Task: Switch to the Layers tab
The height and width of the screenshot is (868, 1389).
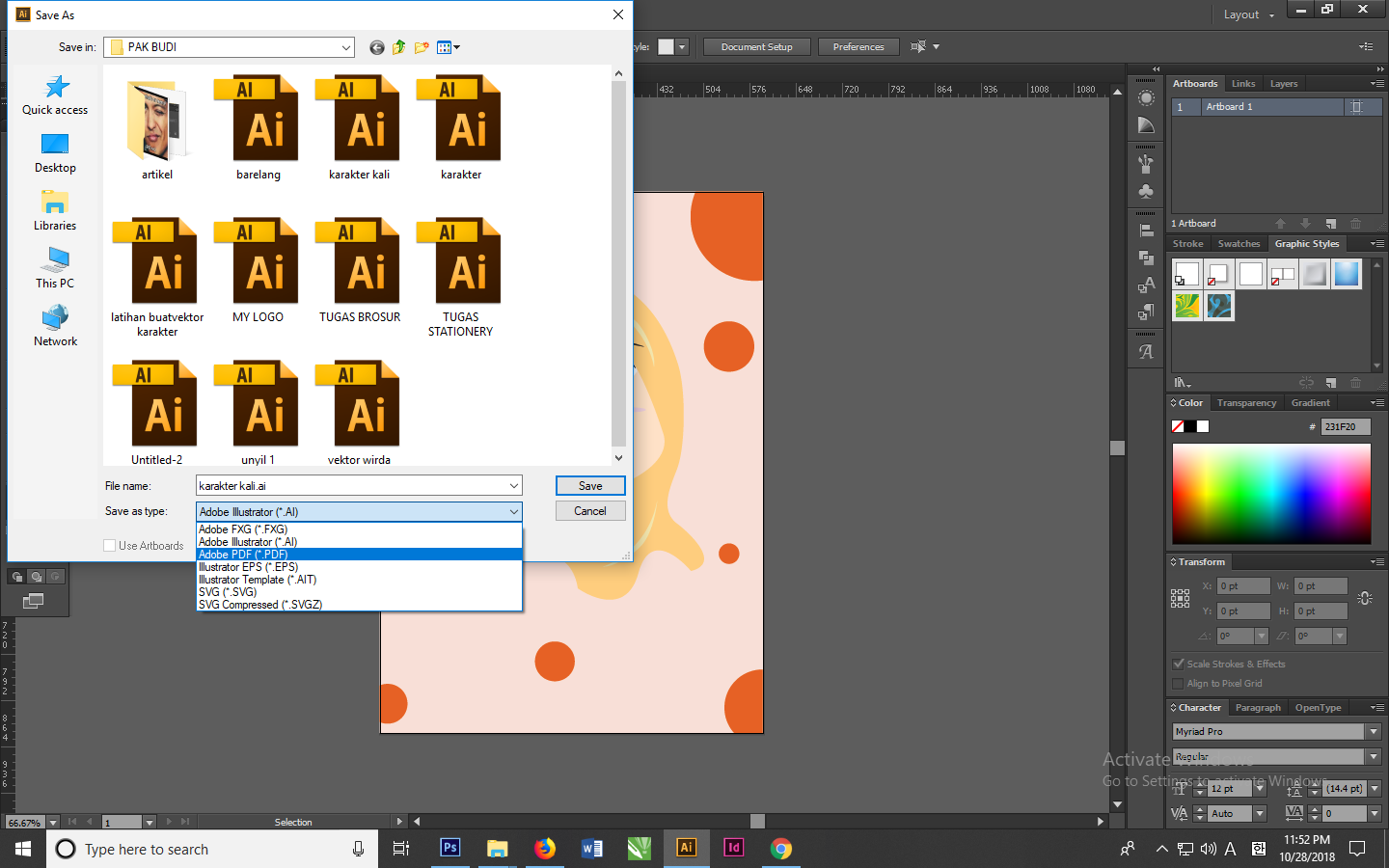Action: point(1284,83)
